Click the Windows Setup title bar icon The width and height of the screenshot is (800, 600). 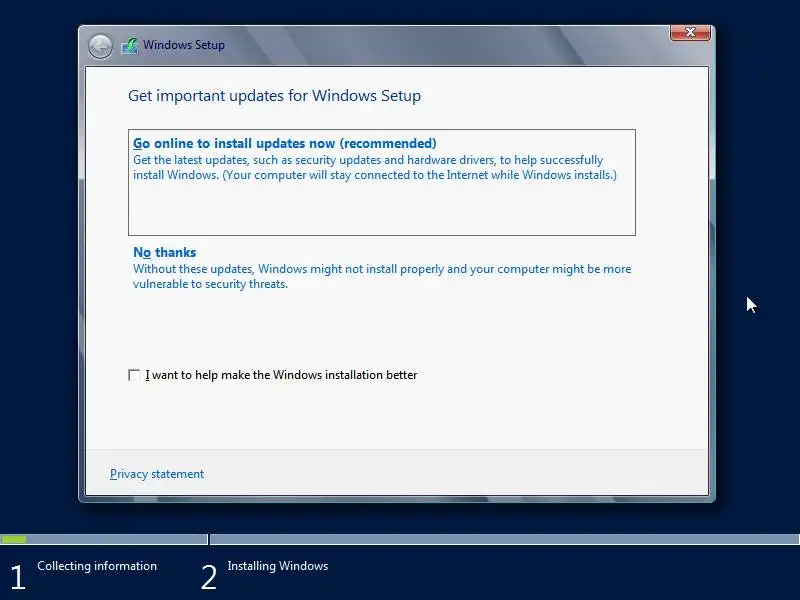[x=130, y=46]
